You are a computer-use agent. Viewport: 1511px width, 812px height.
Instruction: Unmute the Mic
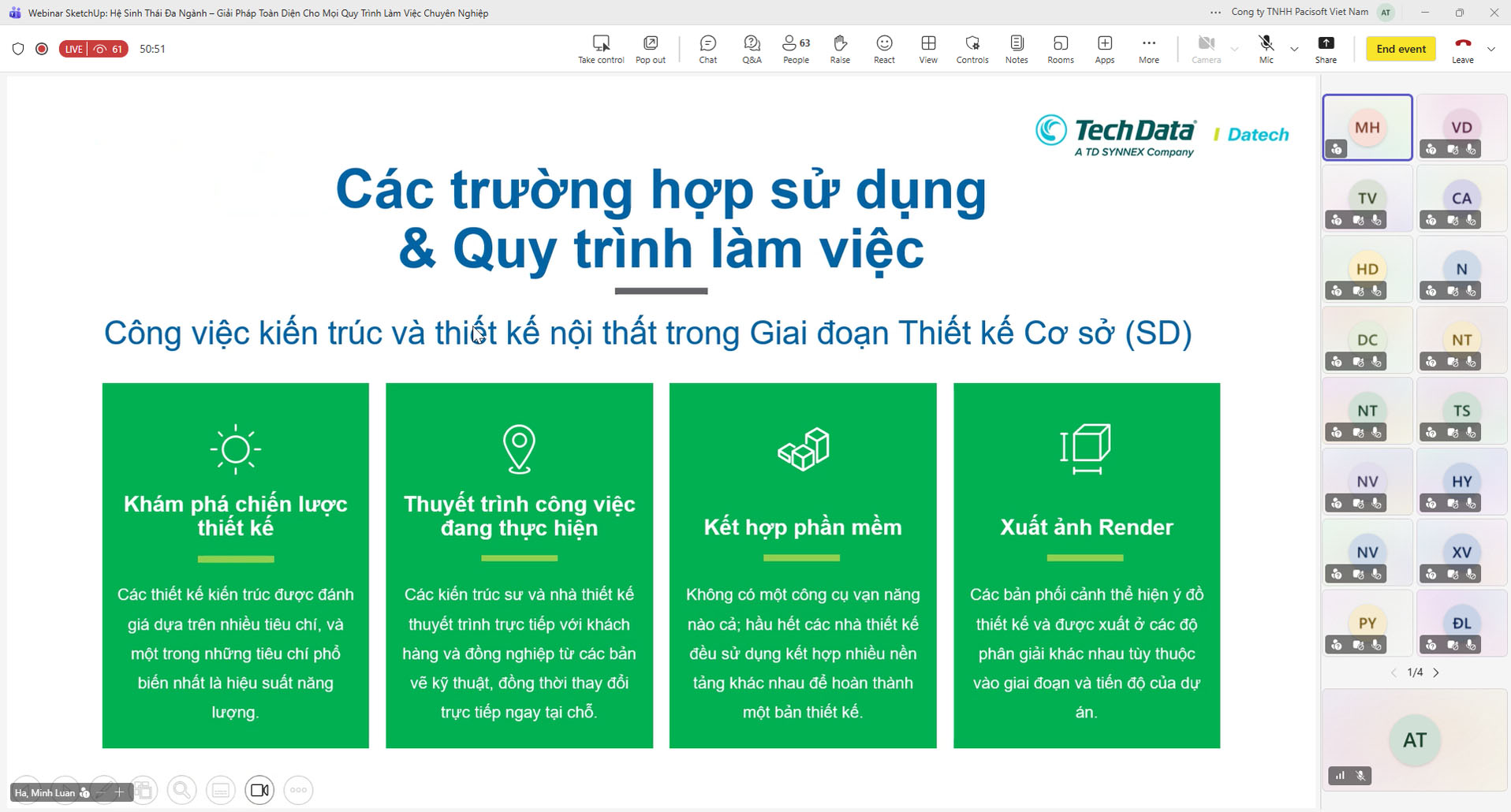[x=1266, y=49]
